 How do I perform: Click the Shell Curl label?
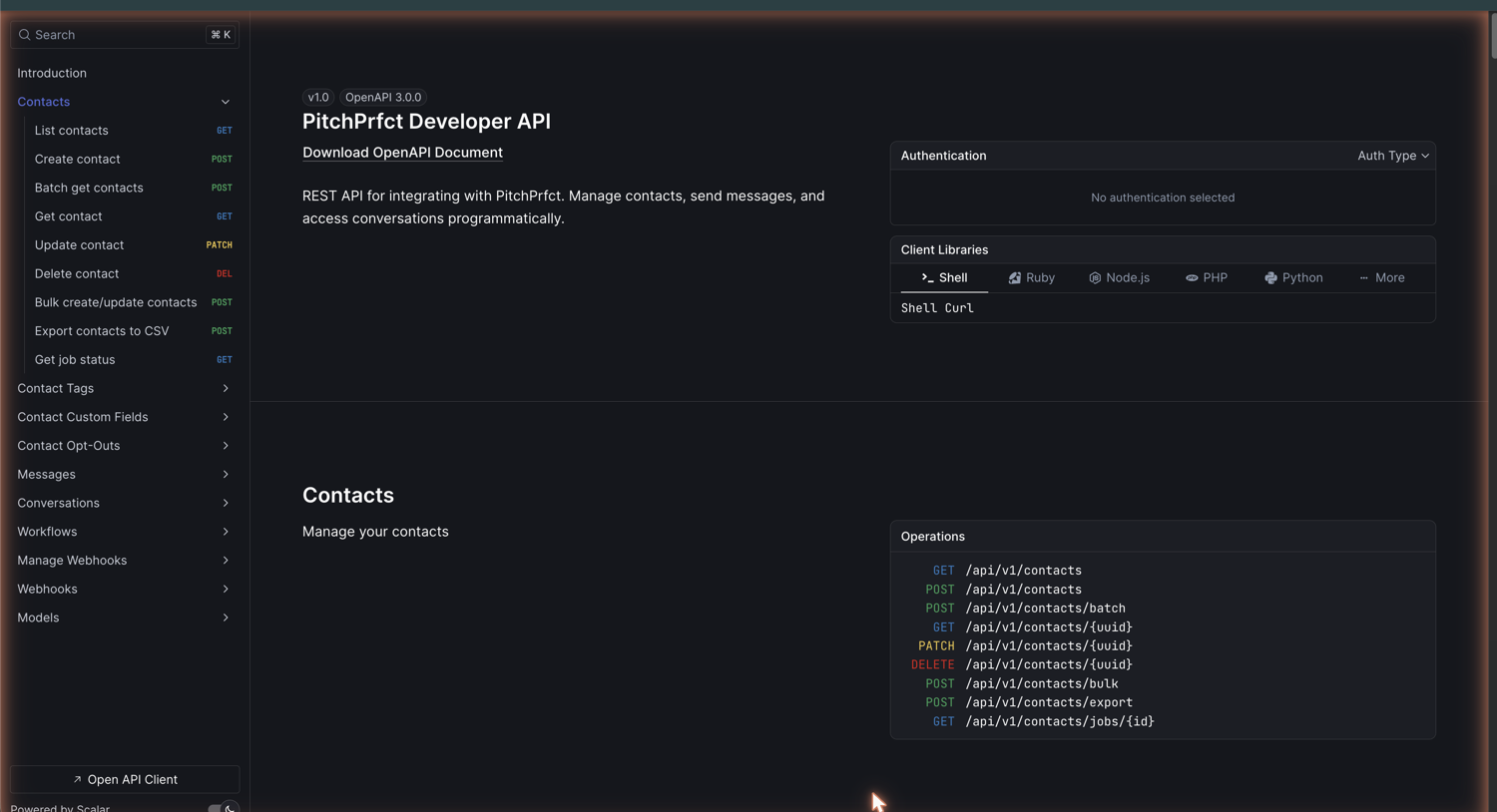click(937, 308)
